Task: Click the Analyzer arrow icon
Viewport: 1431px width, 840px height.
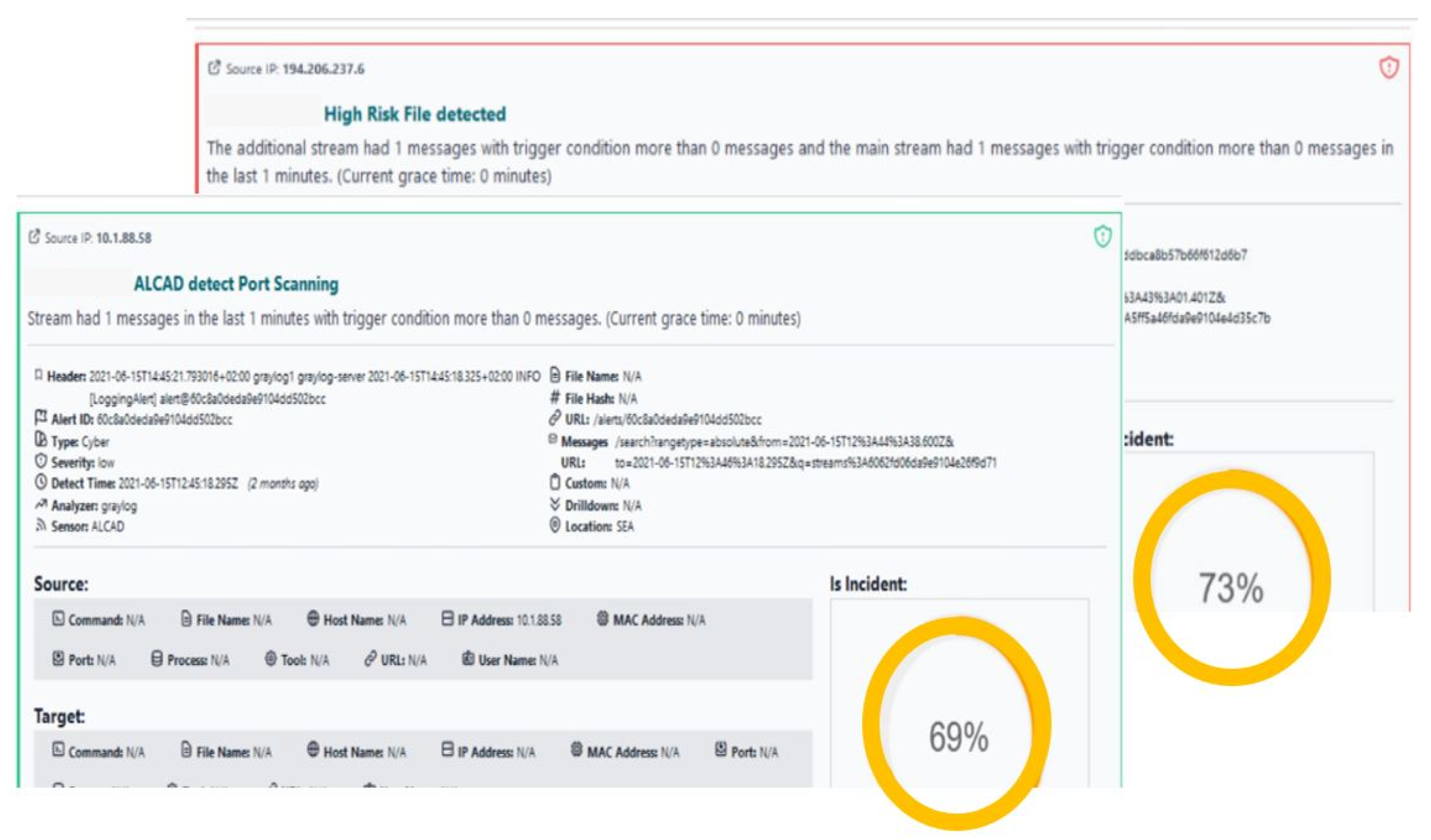Action: coord(41,505)
